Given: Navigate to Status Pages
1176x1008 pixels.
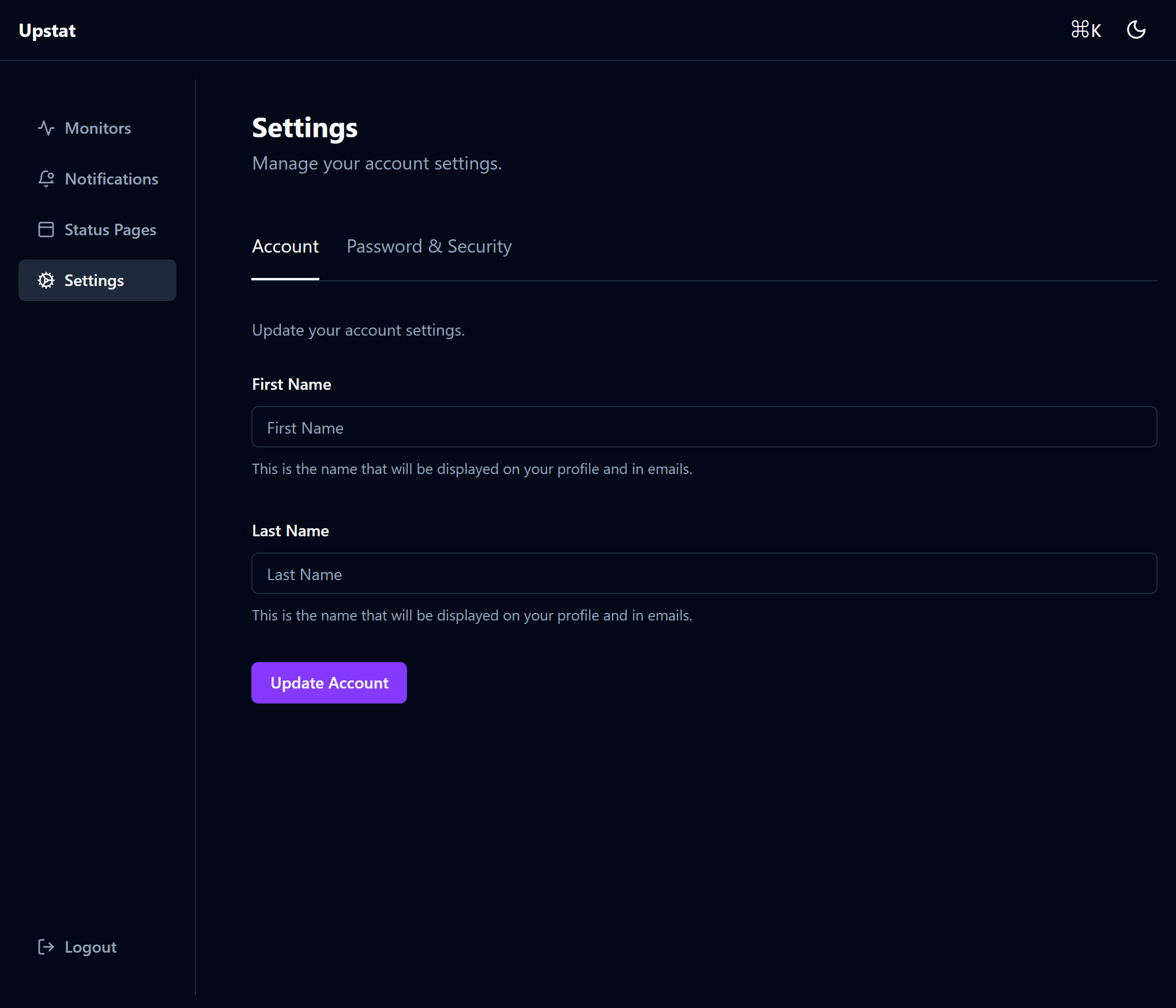Looking at the screenshot, I should coord(110,230).
